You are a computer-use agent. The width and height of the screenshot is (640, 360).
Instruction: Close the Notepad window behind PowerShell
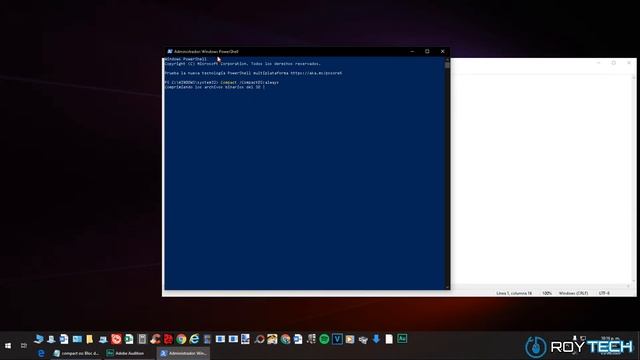point(629,63)
